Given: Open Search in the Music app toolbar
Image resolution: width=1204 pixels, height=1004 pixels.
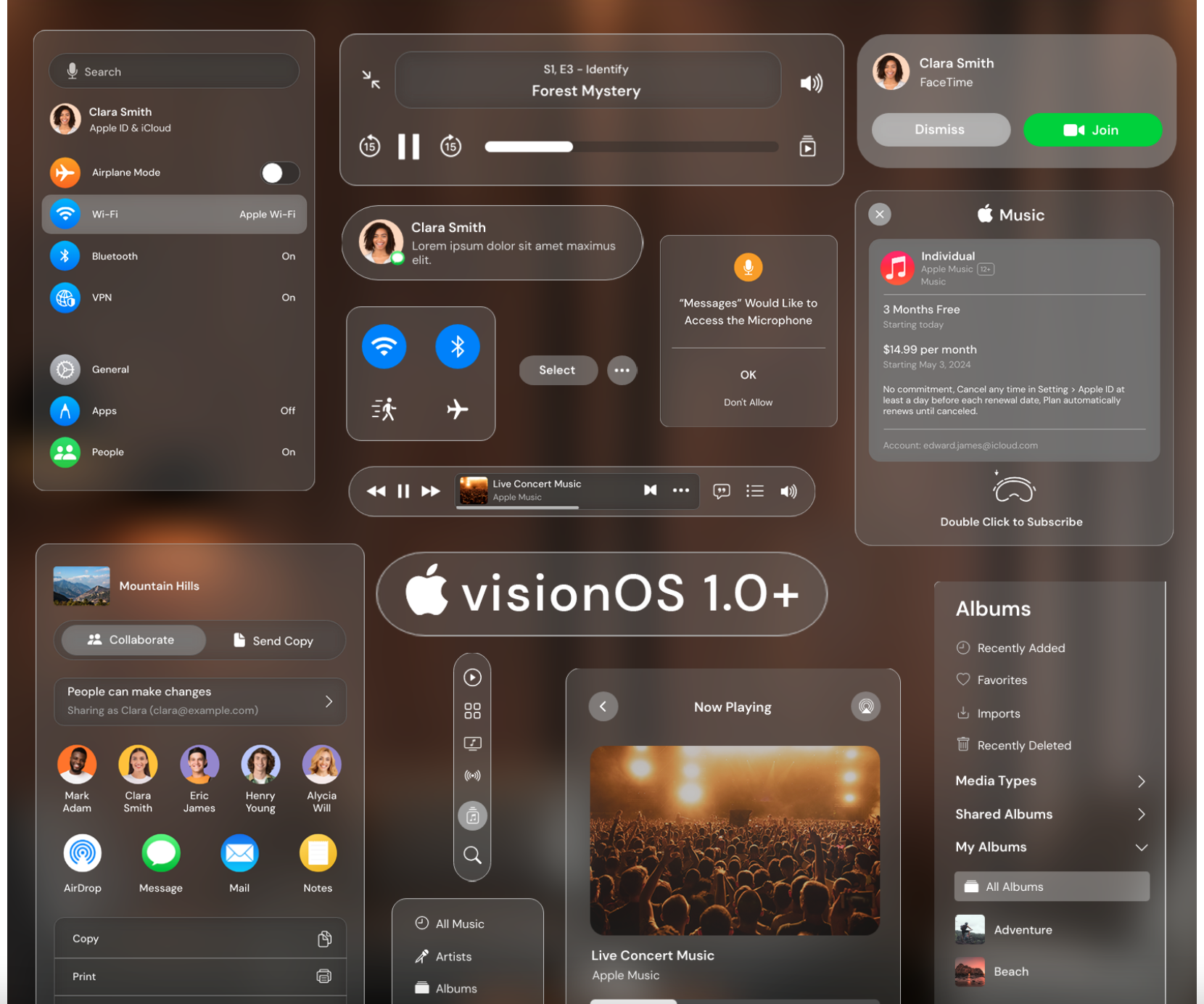Looking at the screenshot, I should point(471,856).
